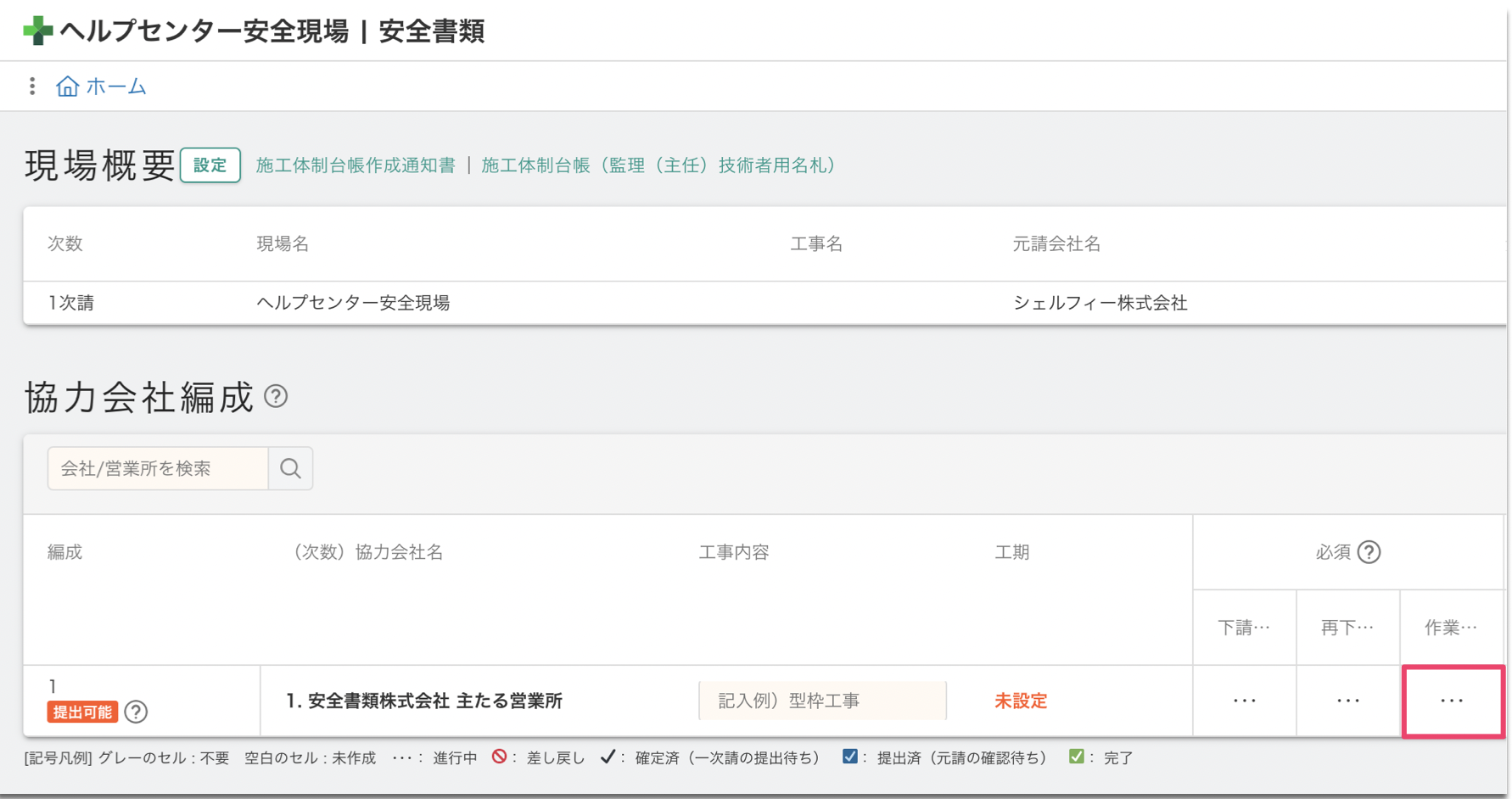Screen dimensions: 1512x799
Task: Open highlighted cell under 作業… column
Action: pyautogui.click(x=1452, y=701)
